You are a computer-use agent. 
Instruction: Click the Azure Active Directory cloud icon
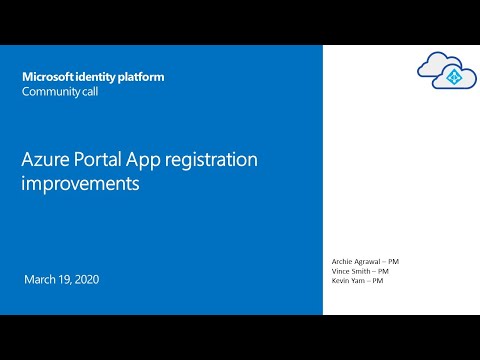coord(447,70)
